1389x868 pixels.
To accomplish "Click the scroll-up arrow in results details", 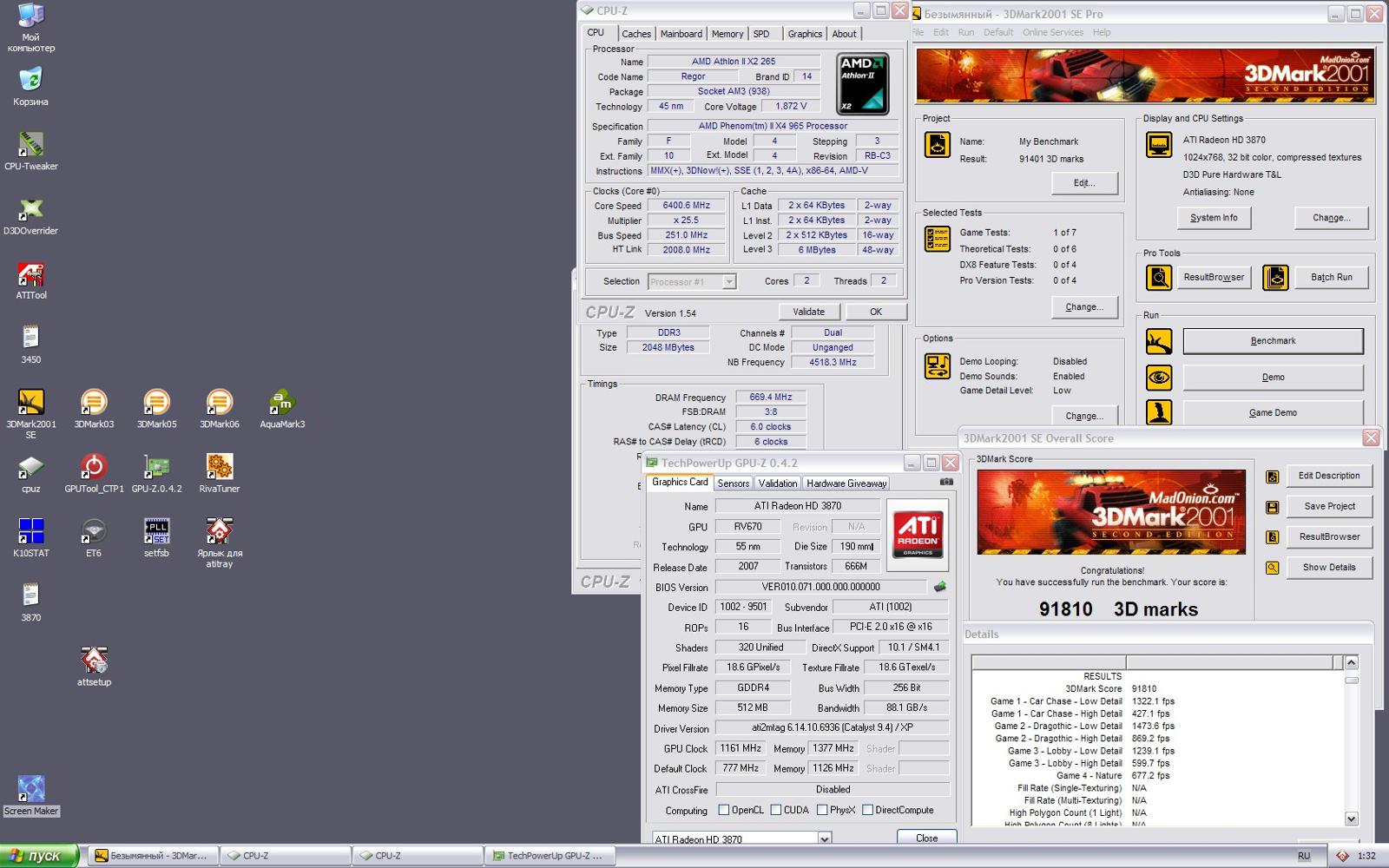I will [1351, 663].
